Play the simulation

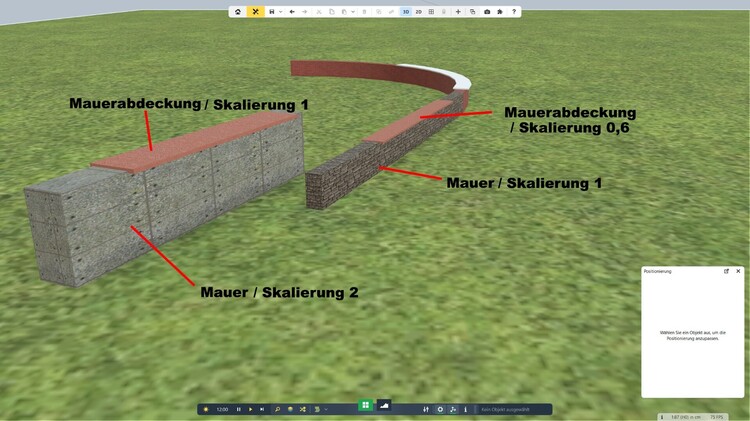click(x=250, y=410)
